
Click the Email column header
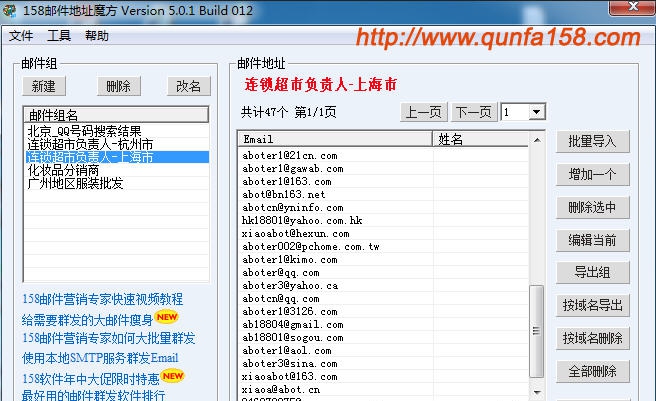point(335,139)
